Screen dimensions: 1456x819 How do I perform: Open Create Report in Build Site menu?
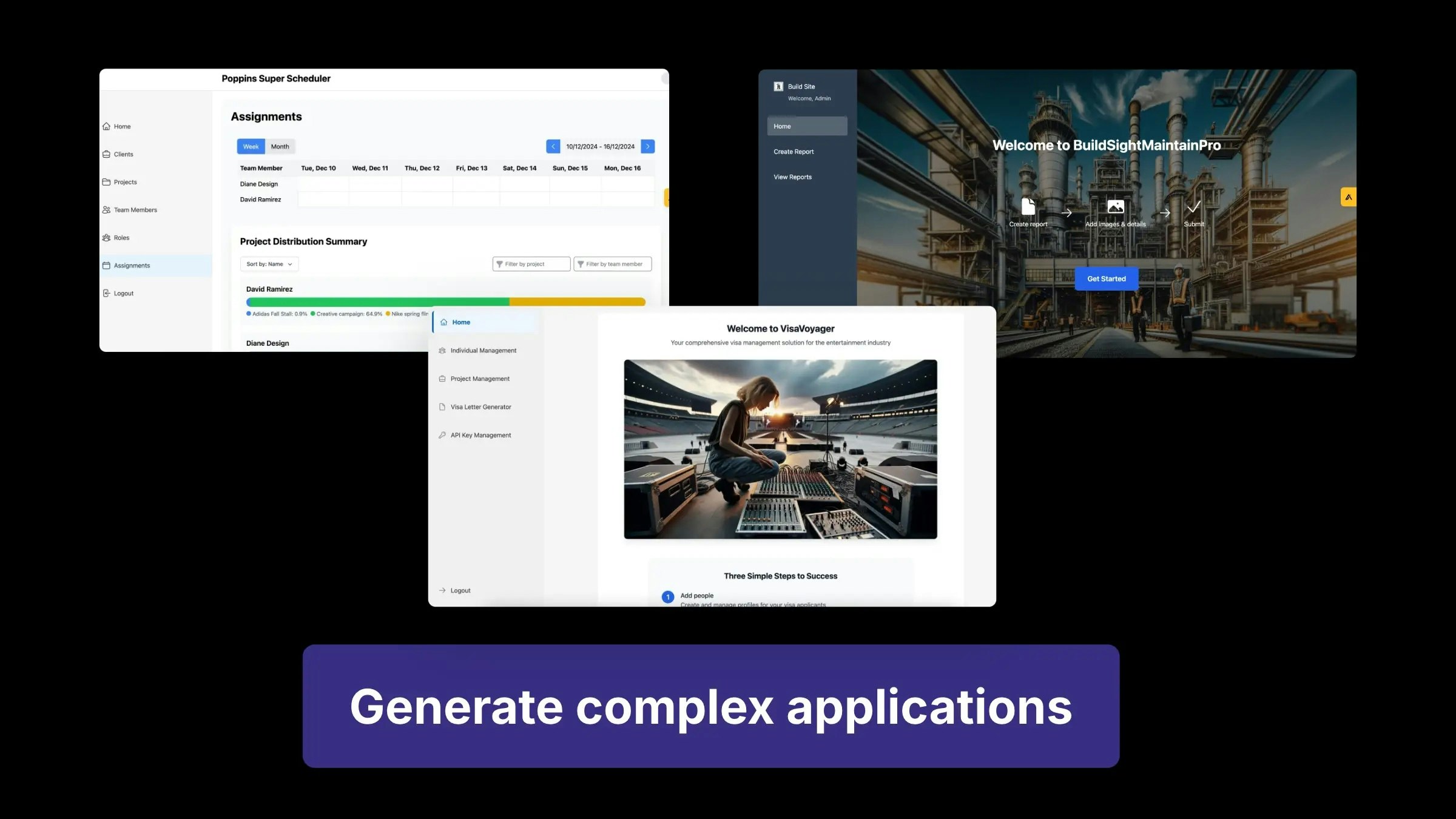click(x=794, y=152)
